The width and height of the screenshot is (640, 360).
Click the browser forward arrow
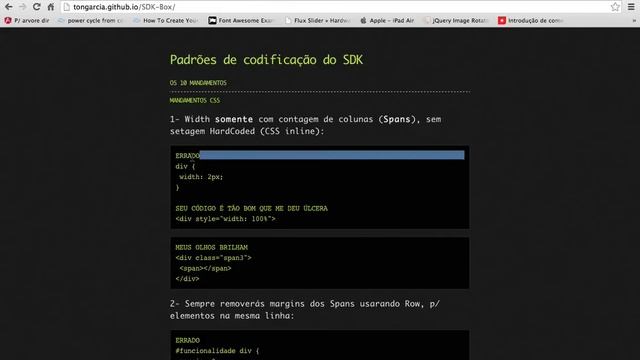tap(22, 7)
